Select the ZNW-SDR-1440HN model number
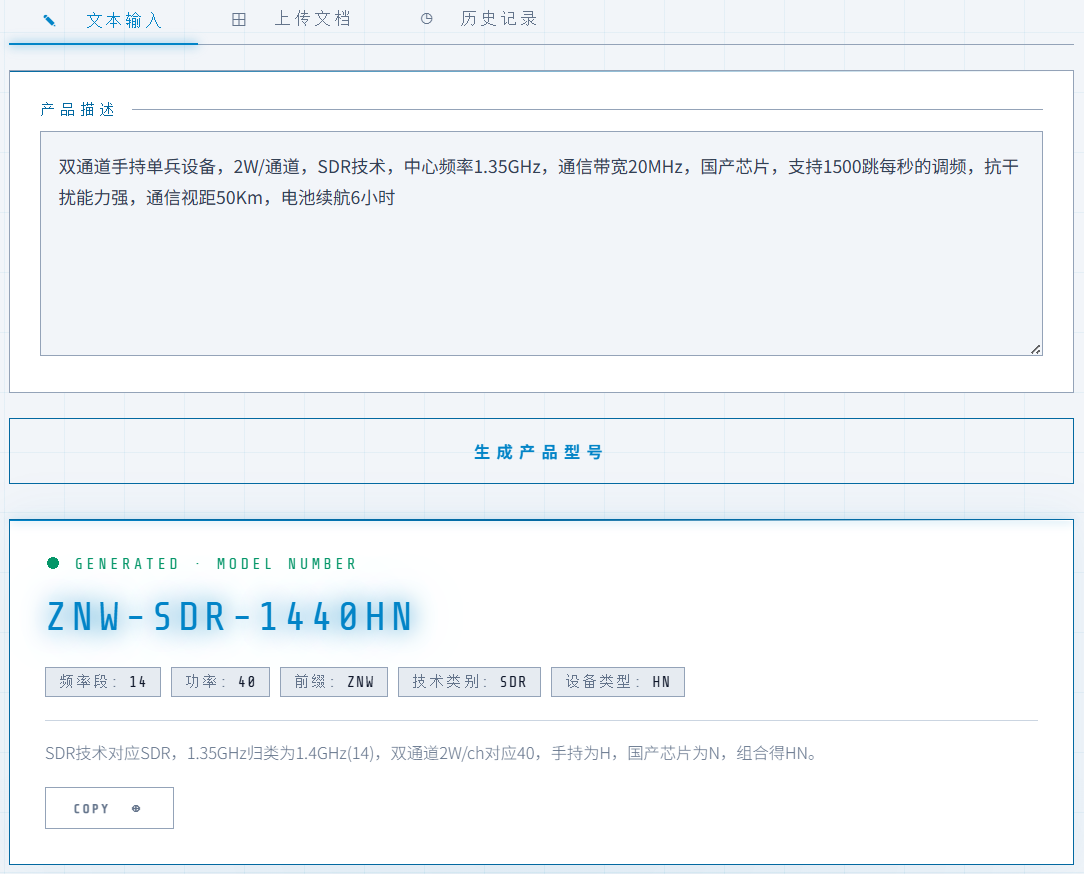 coord(230,617)
